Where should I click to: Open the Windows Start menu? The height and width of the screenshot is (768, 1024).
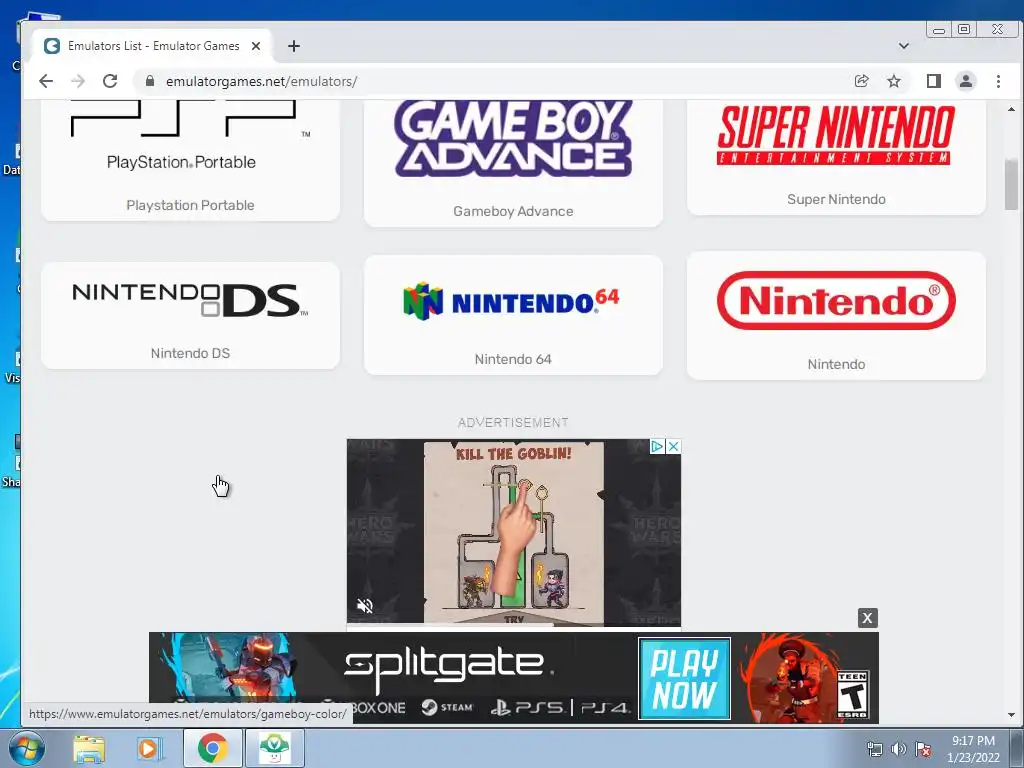(25, 748)
